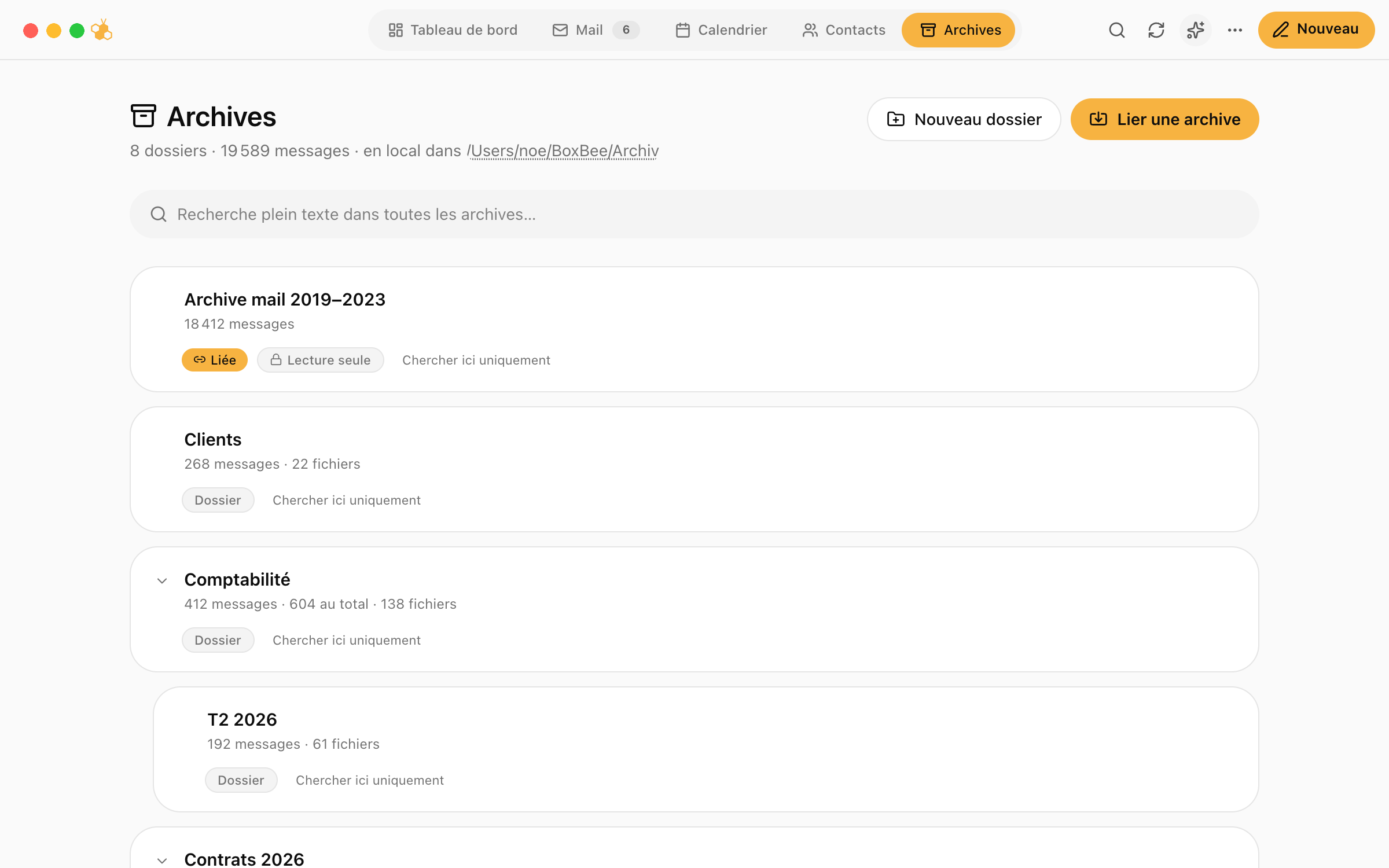Viewport: 1389px width, 868px height.
Task: Minimize the window with the yellow button
Action: (x=54, y=30)
